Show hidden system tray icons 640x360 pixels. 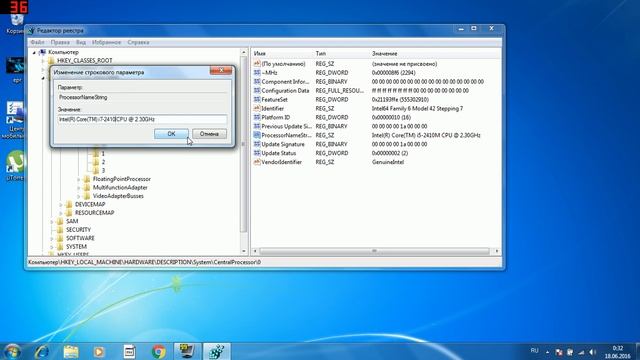coord(547,352)
